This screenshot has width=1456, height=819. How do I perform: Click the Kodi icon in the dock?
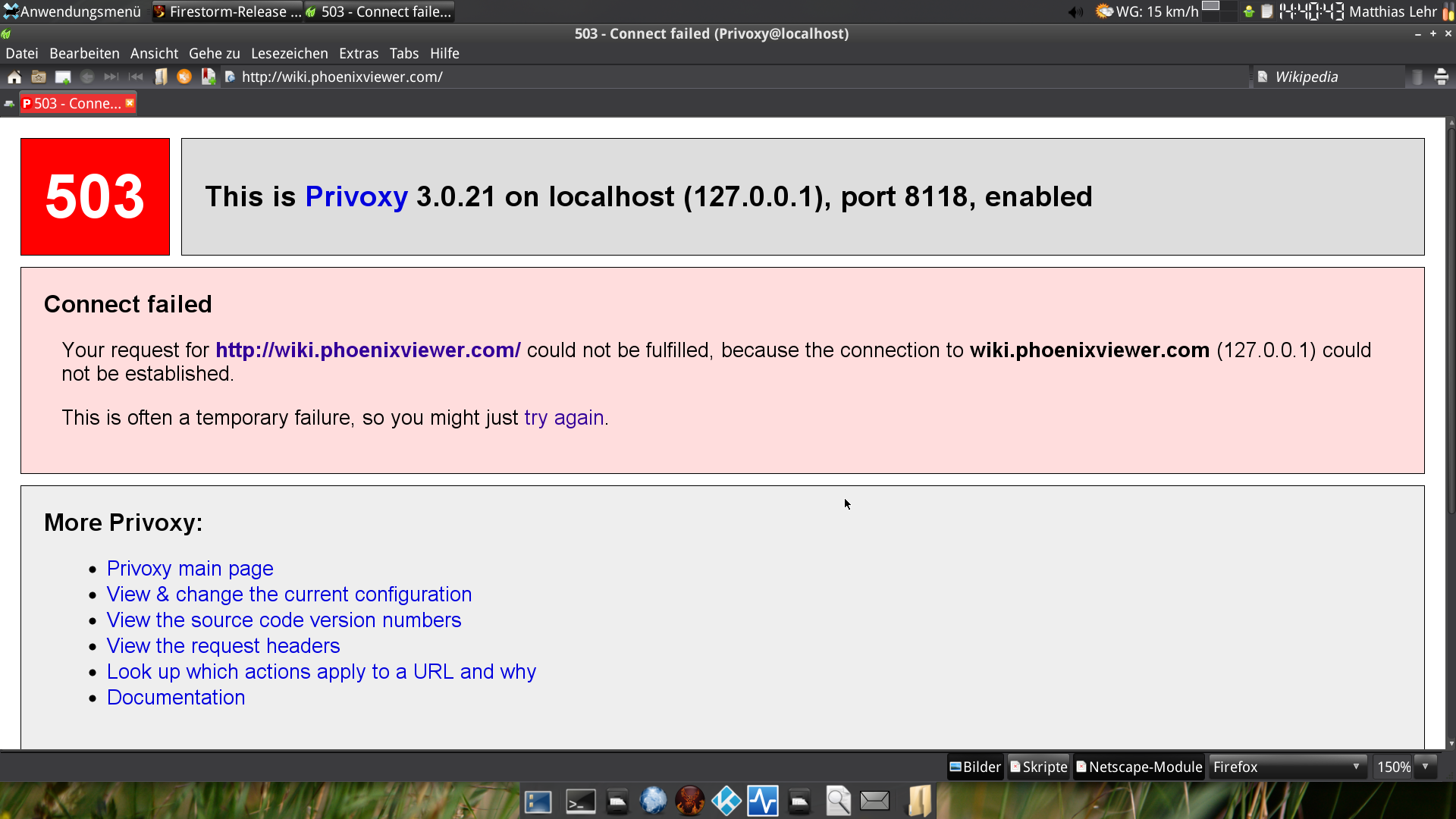[726, 801]
